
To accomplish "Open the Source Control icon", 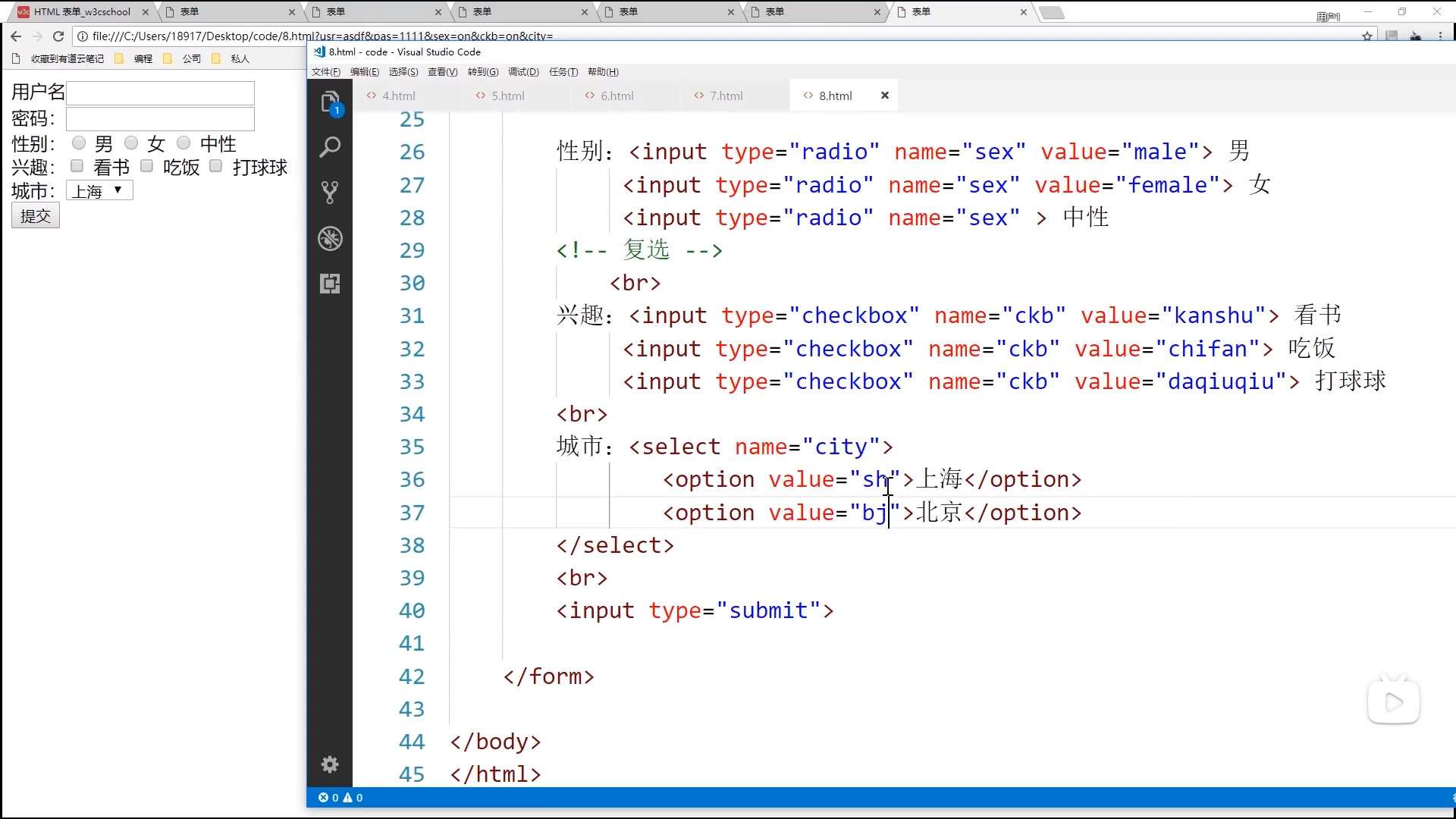I will tap(330, 193).
